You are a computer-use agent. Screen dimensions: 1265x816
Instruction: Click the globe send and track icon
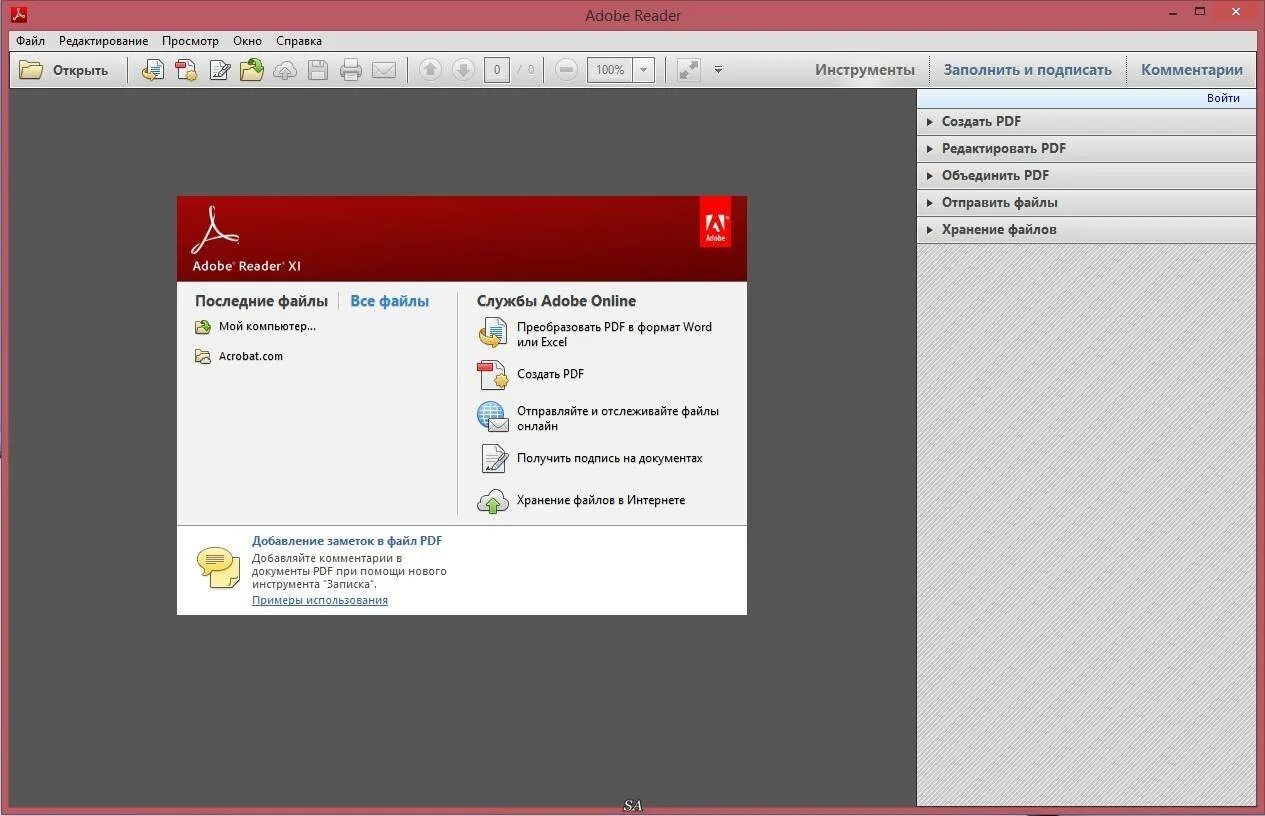[493, 417]
